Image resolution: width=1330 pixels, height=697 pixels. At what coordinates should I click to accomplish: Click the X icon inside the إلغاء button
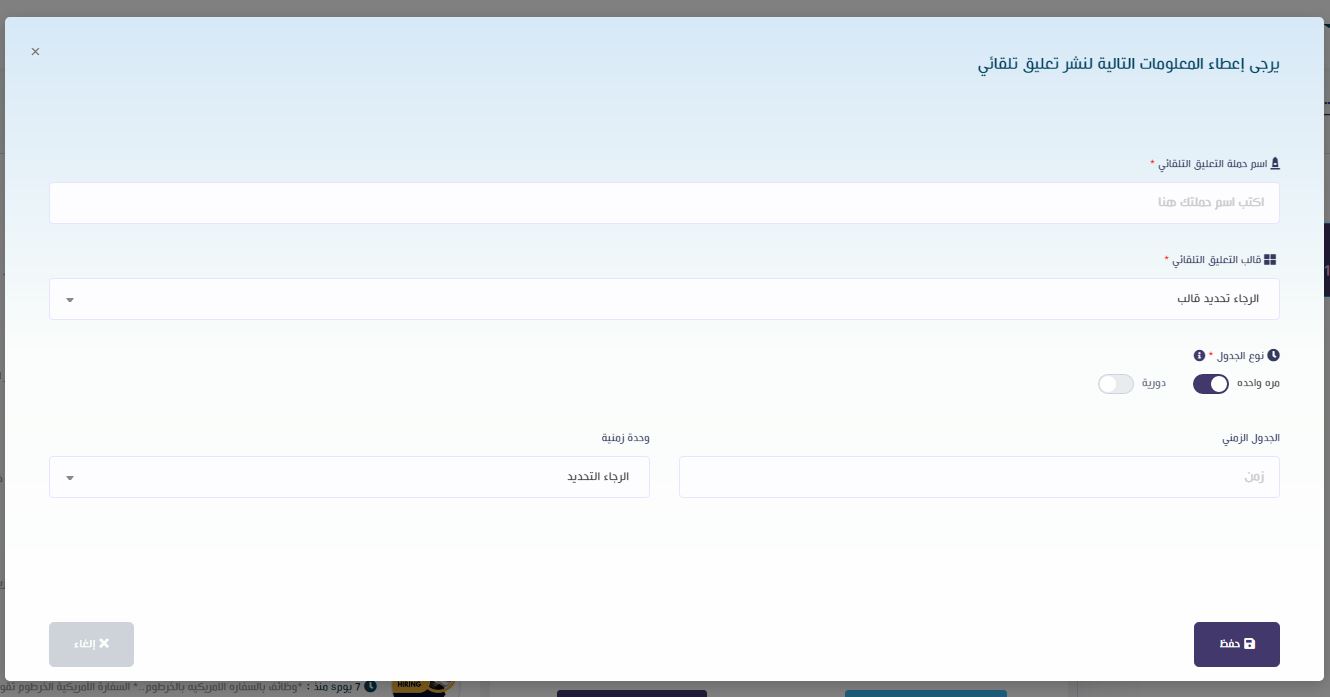click(104, 644)
